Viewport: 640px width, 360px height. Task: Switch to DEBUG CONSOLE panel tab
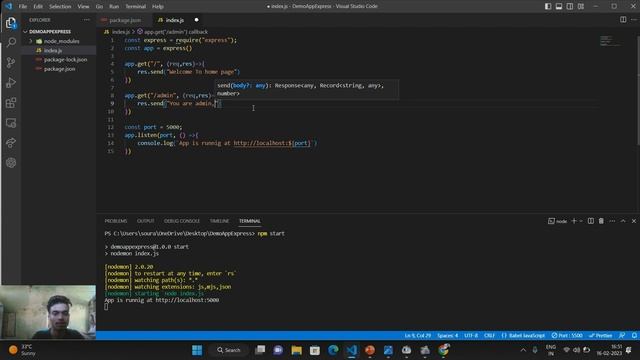(182, 221)
